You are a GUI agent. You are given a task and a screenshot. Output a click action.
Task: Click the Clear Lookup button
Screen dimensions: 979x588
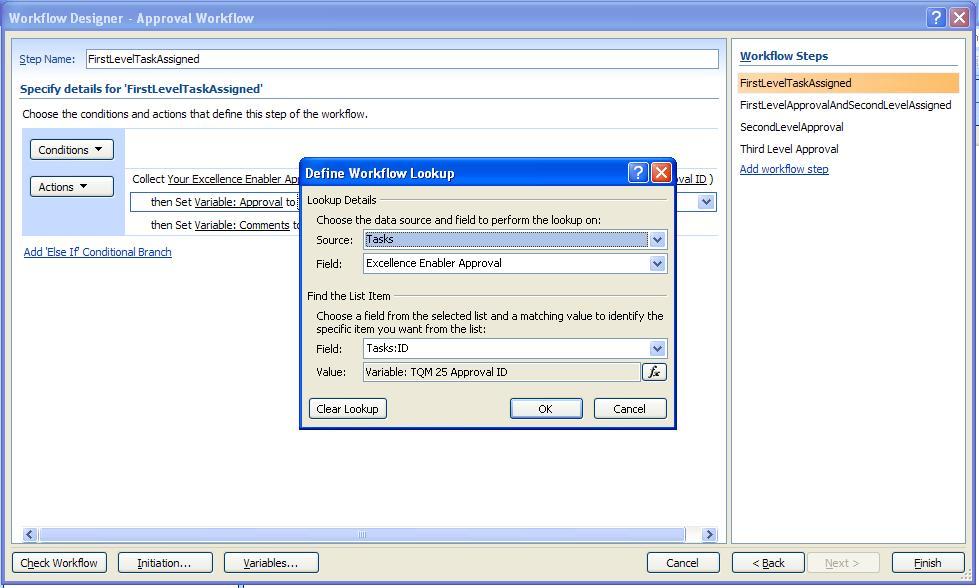(348, 409)
